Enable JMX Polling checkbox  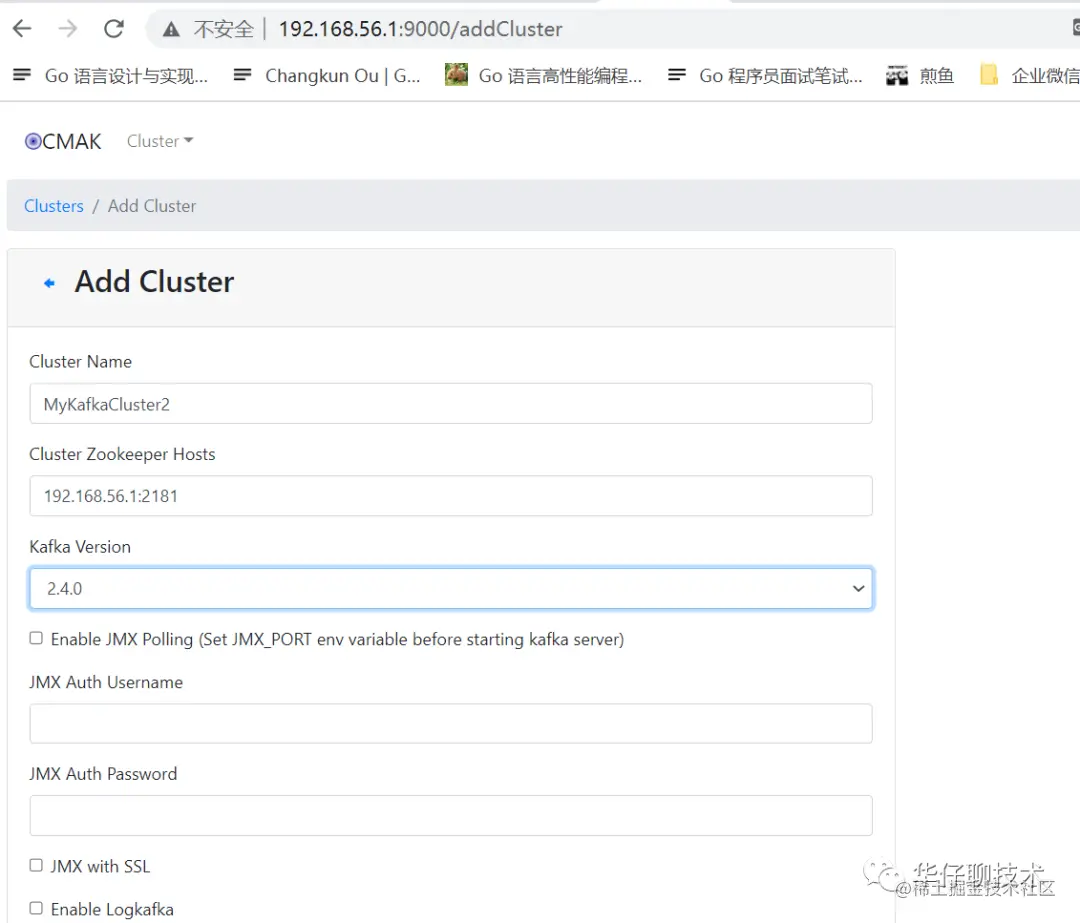[36, 639]
